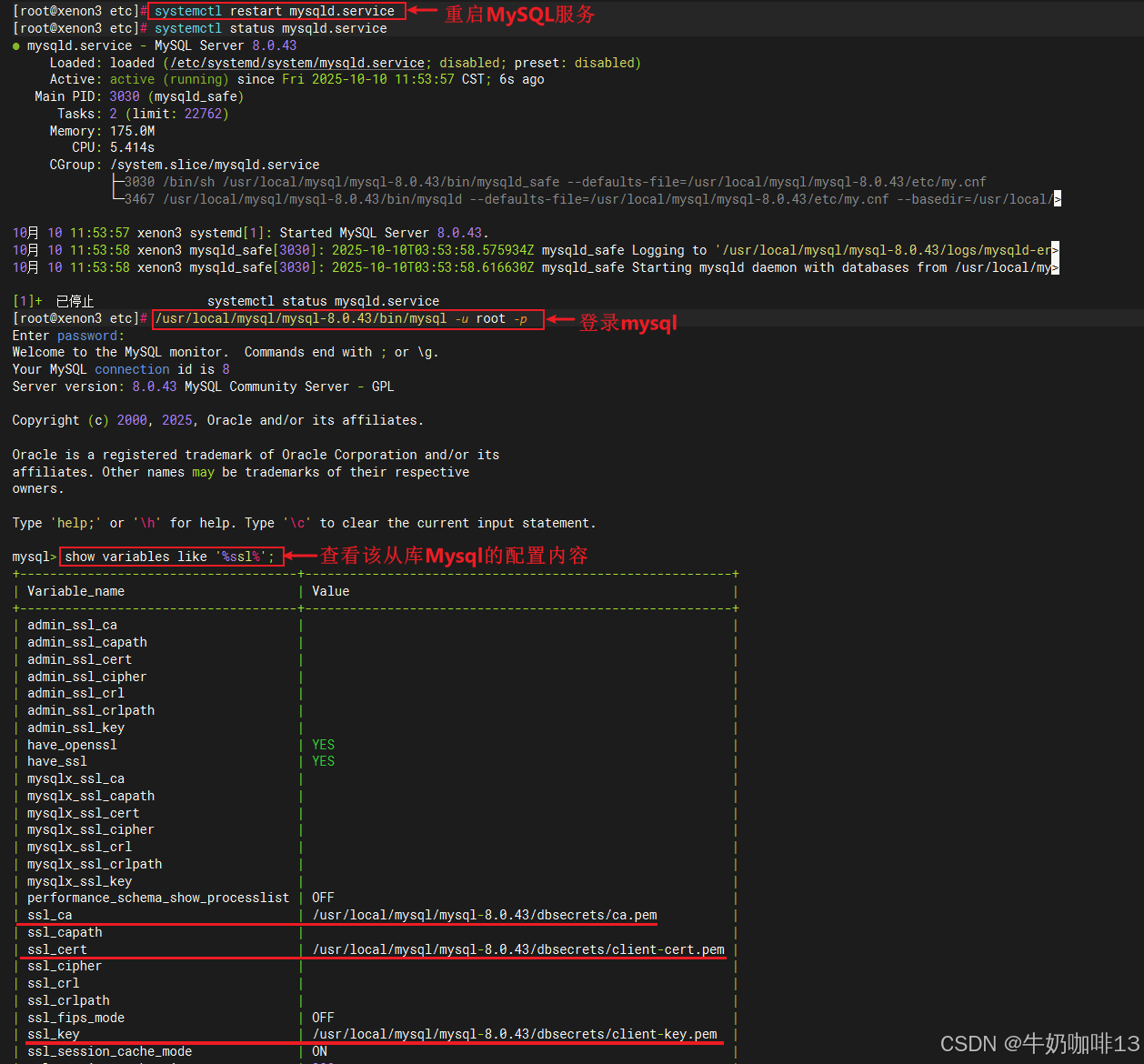Click the mysqlx_ssl_cipher variable
Image resolution: width=1144 pixels, height=1064 pixels.
point(91,829)
